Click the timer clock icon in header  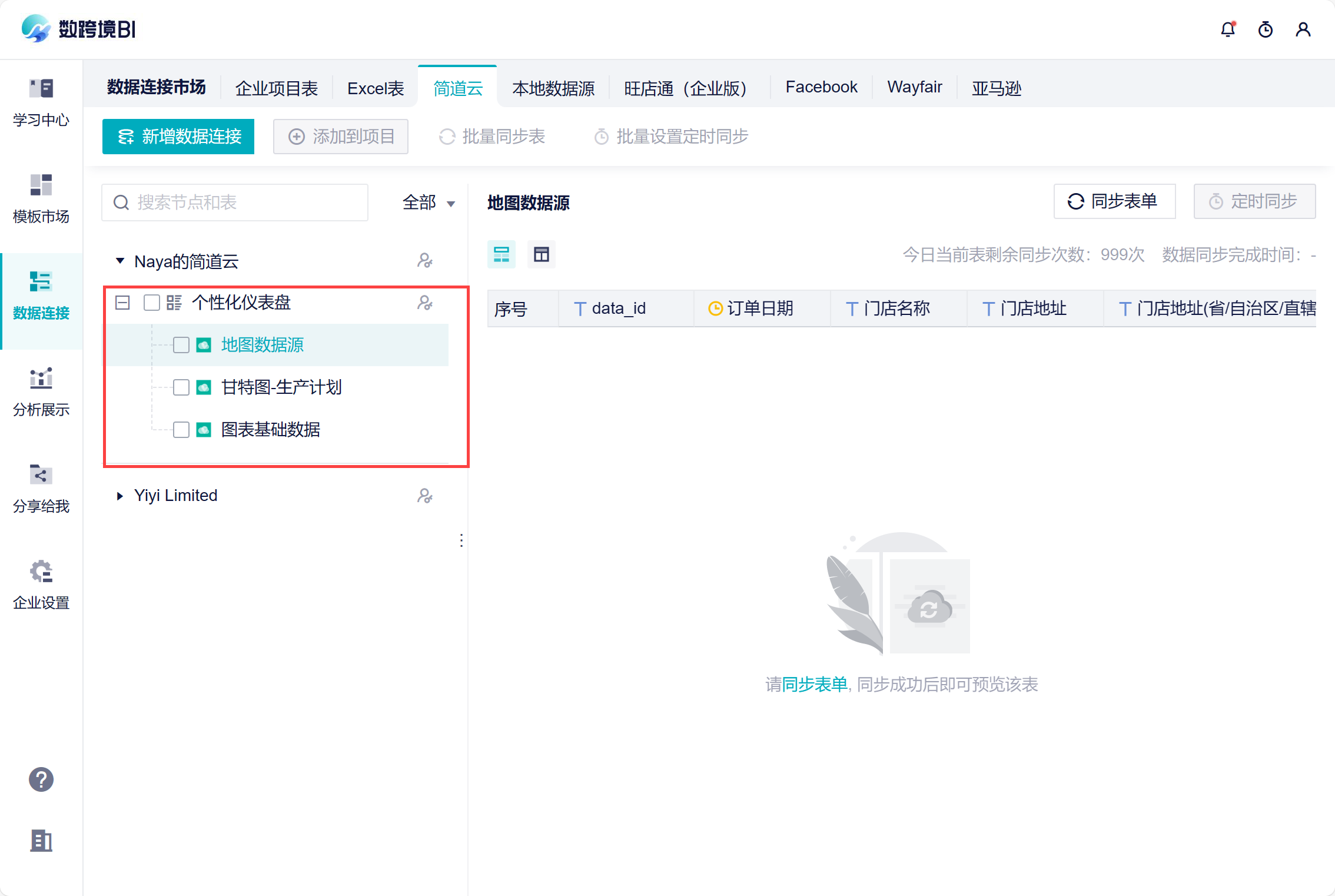1265,29
